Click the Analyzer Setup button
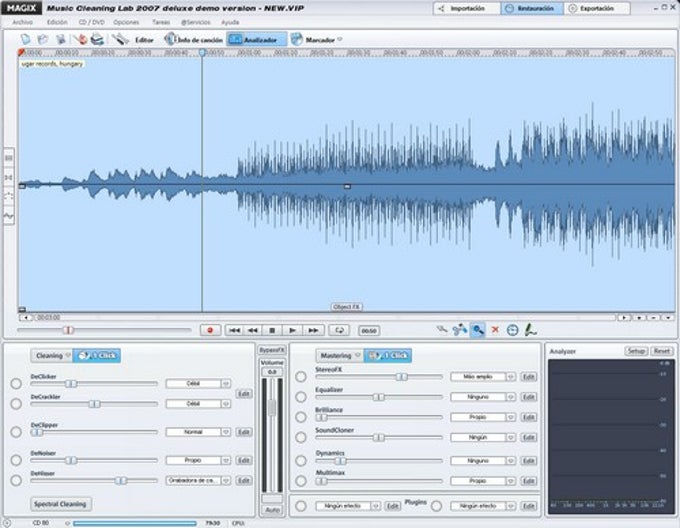680x528 pixels. pyautogui.click(x=636, y=351)
